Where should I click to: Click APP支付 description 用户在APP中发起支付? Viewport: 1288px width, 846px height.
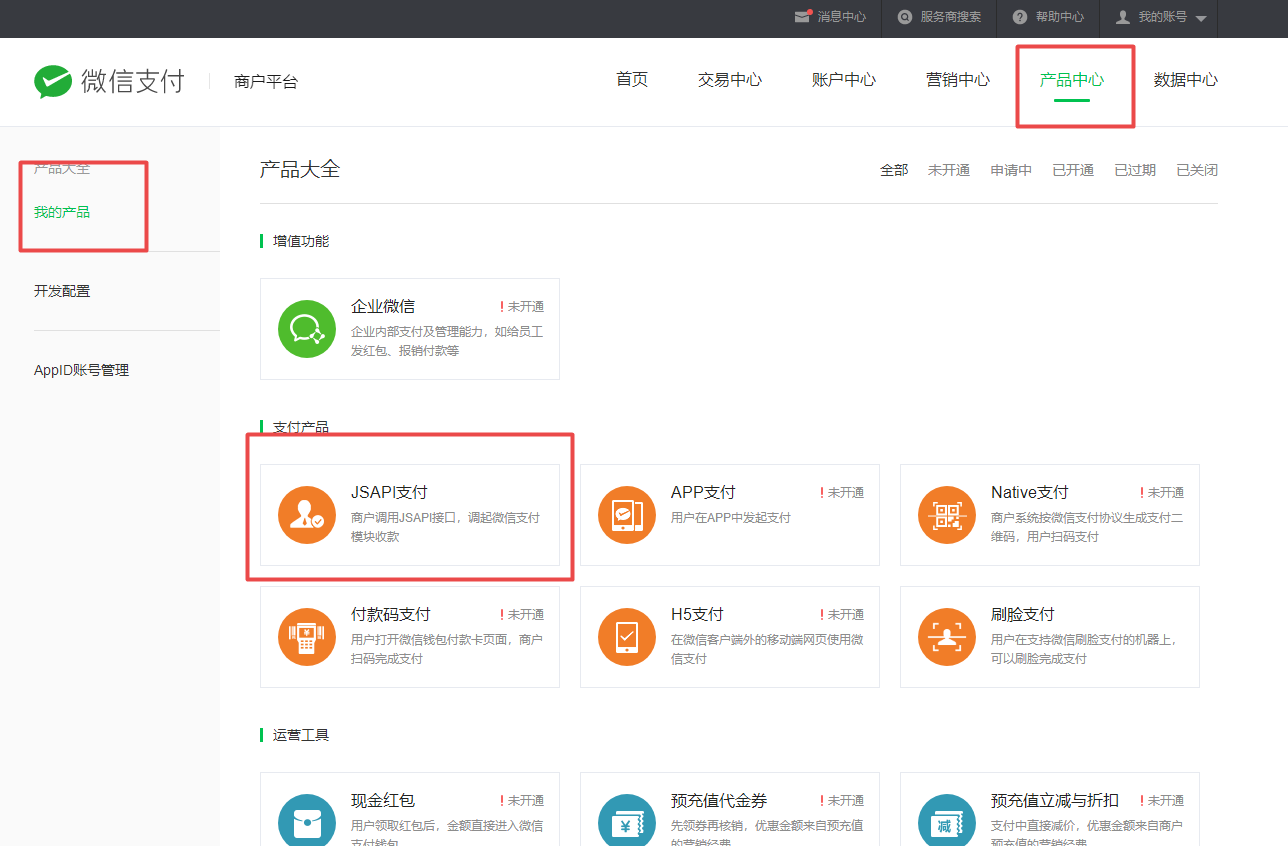pos(731,518)
